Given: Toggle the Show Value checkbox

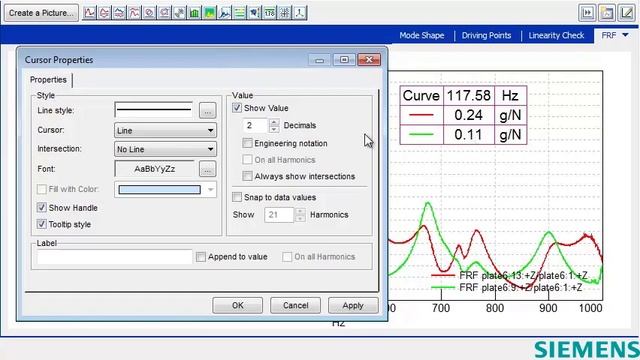Looking at the screenshot, I should point(237,108).
